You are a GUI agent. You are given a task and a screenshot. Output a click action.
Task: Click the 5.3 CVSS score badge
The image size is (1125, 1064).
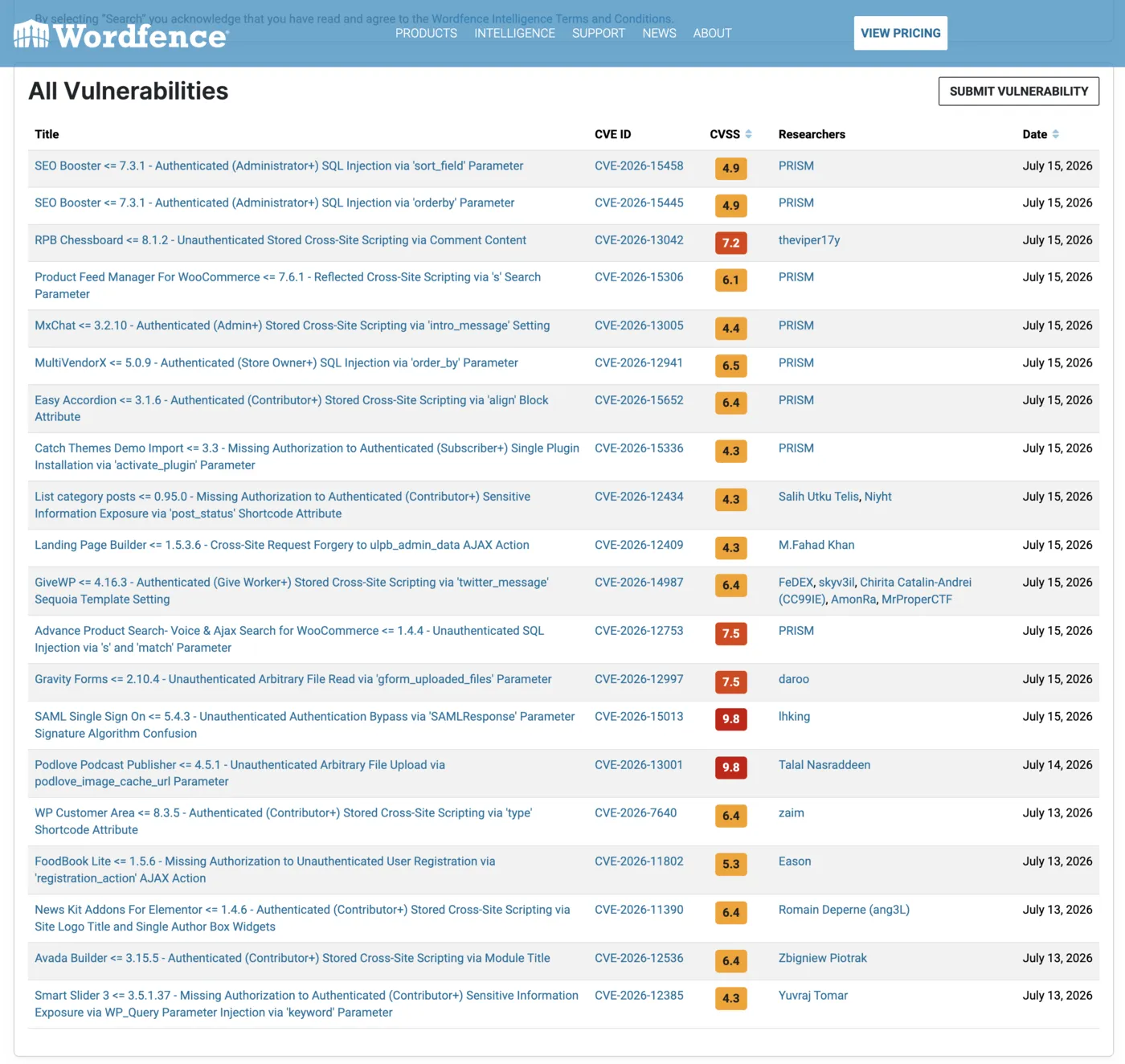coord(730,864)
